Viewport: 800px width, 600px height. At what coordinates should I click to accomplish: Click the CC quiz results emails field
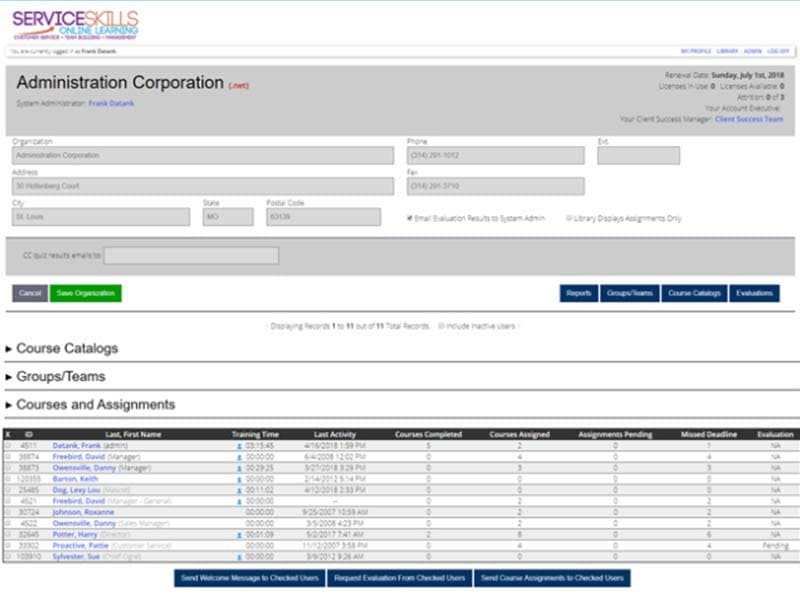pos(191,256)
